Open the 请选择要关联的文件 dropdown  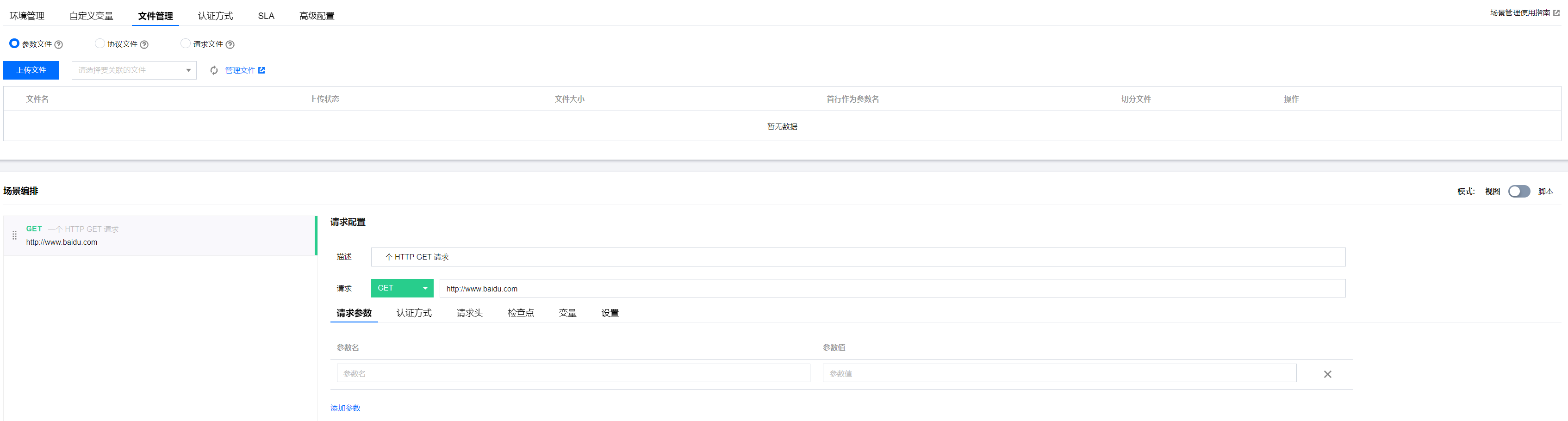134,71
